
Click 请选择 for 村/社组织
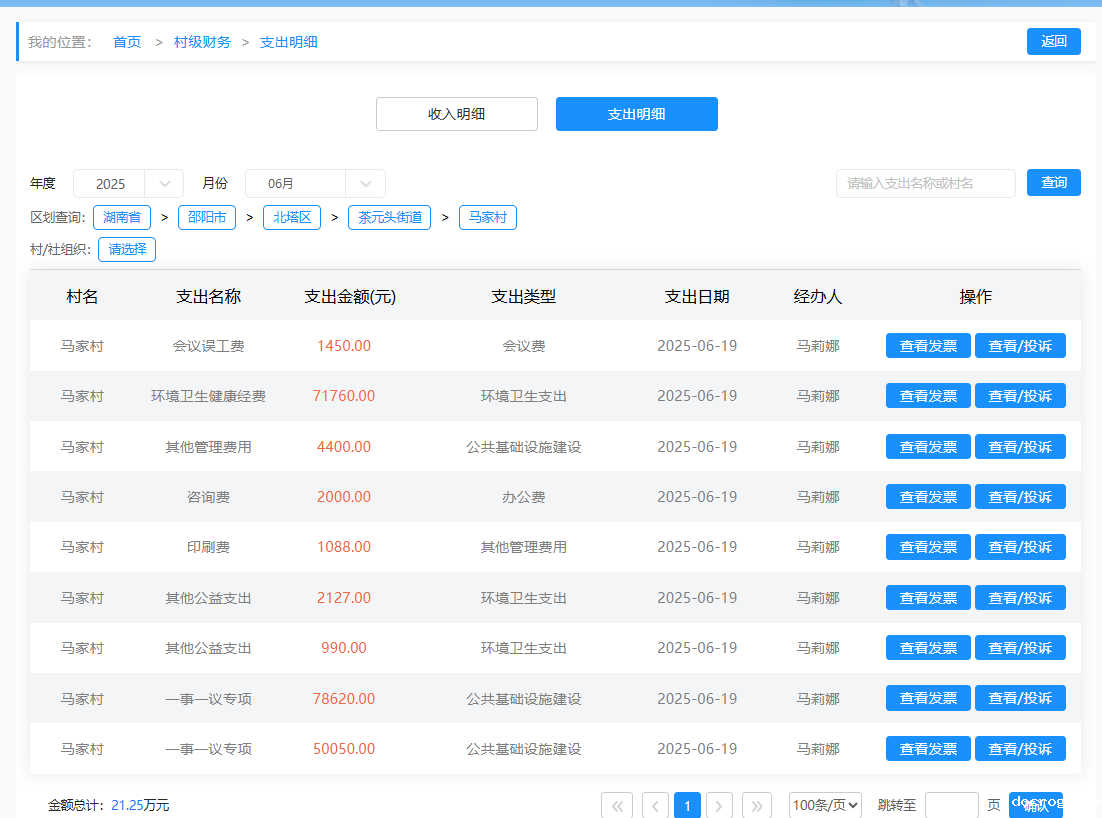(x=127, y=249)
